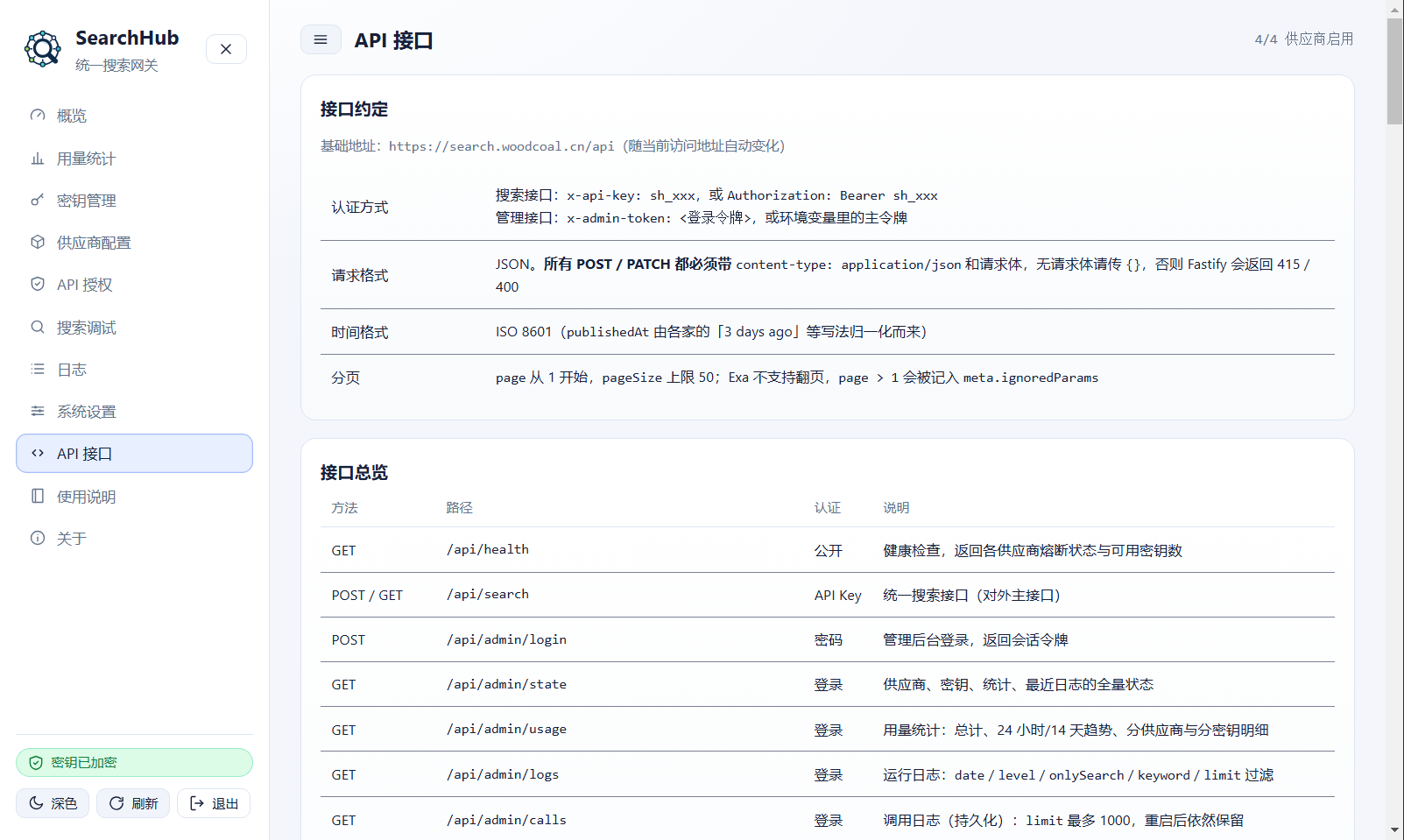This screenshot has height=840, width=1404.
Task: Click the 供应商配置 cube icon
Action: click(38, 243)
